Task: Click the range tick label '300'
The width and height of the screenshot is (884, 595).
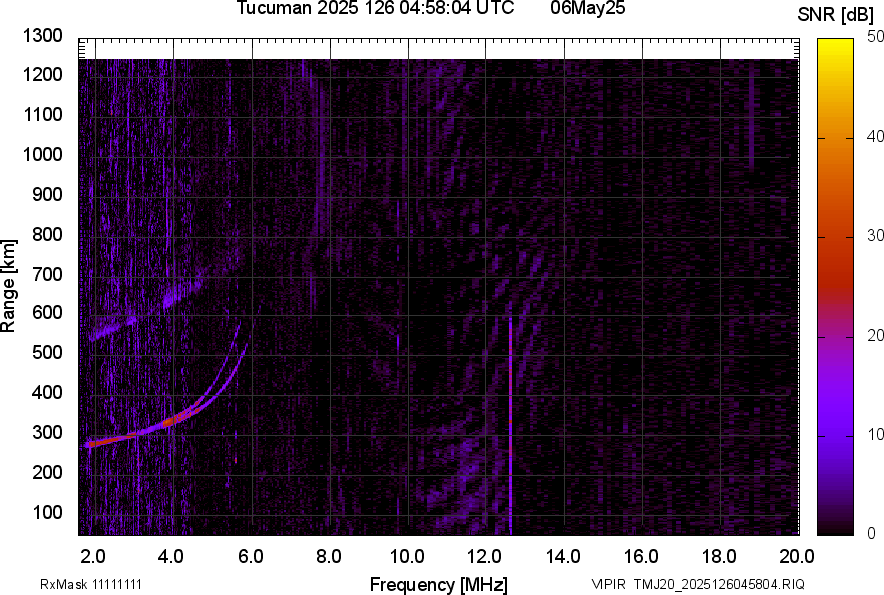Action: [x=47, y=432]
